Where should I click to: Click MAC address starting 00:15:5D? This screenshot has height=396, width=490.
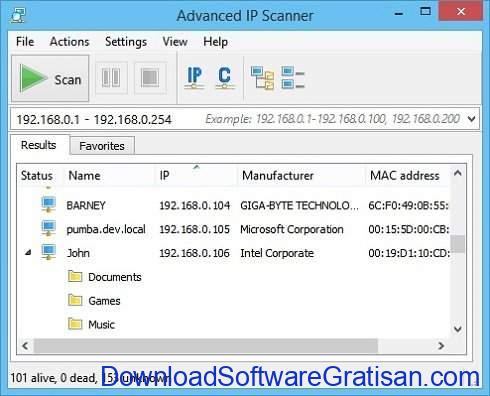[409, 229]
